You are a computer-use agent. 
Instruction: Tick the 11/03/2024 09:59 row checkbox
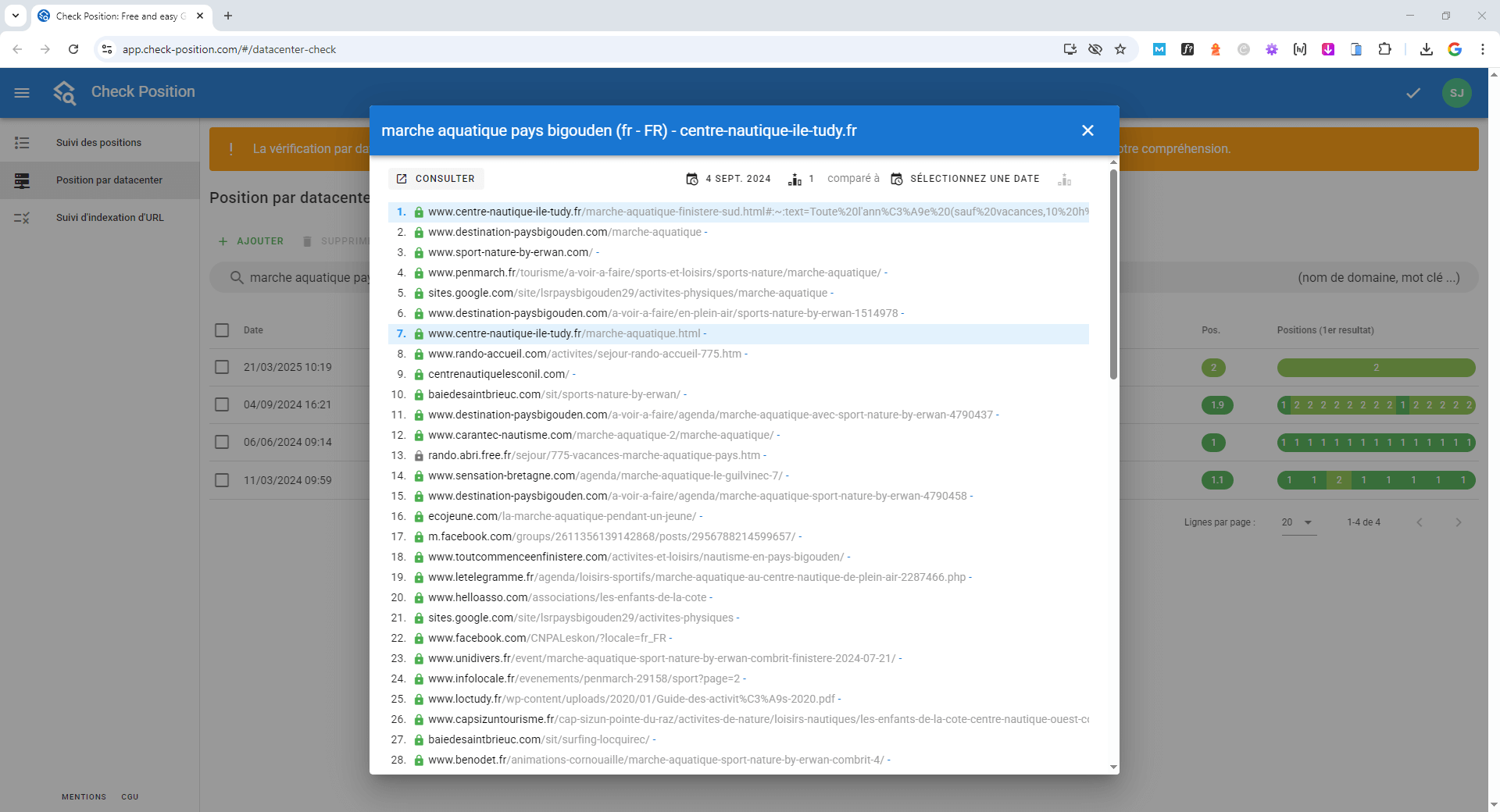[222, 480]
